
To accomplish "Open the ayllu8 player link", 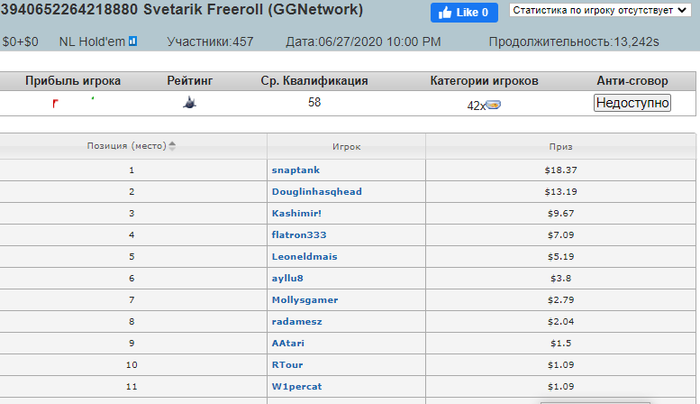I will [x=286, y=278].
